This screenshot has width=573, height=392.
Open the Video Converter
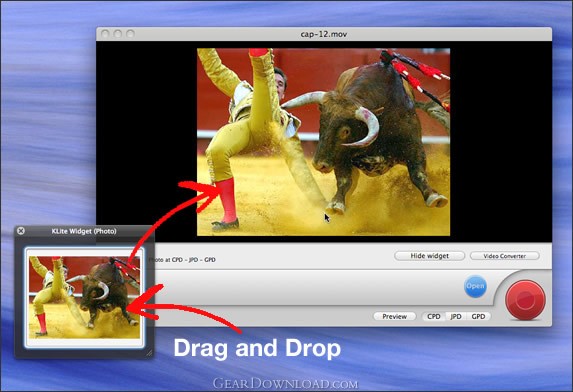click(504, 256)
